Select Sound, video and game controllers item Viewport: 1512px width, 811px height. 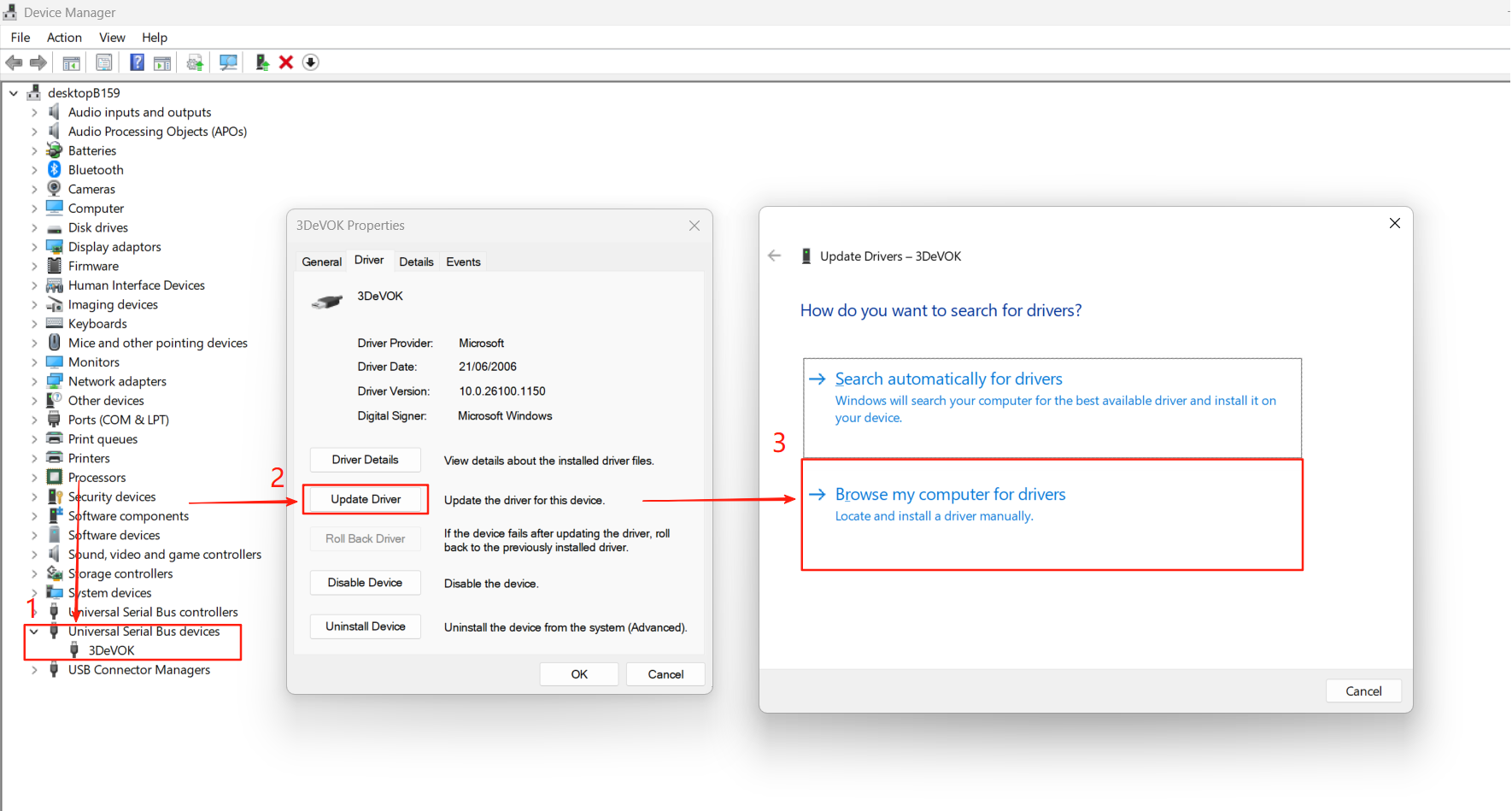tap(165, 555)
